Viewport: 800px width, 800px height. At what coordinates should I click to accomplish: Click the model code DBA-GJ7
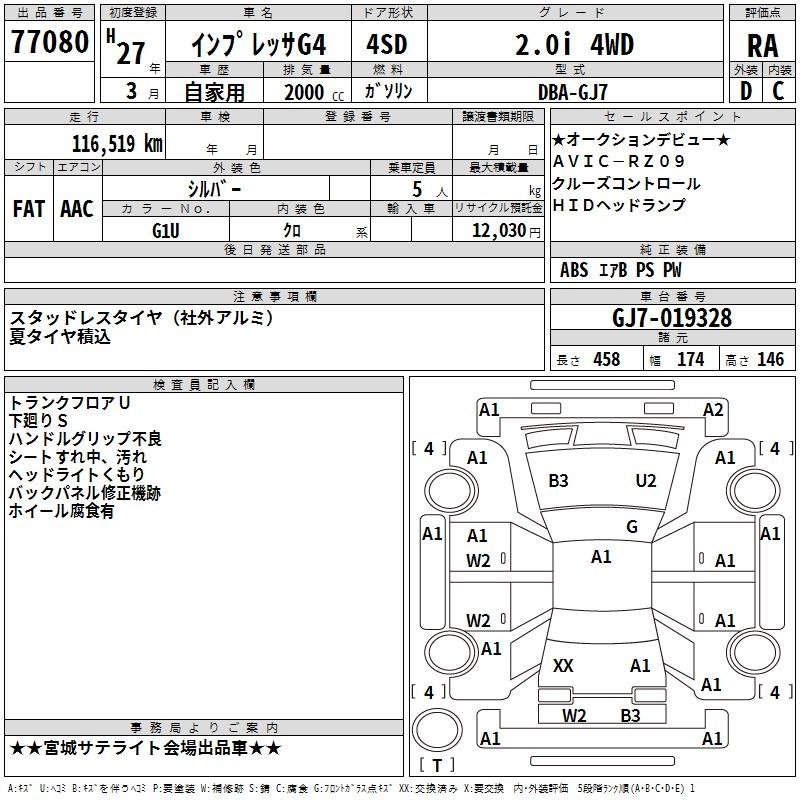pos(573,92)
